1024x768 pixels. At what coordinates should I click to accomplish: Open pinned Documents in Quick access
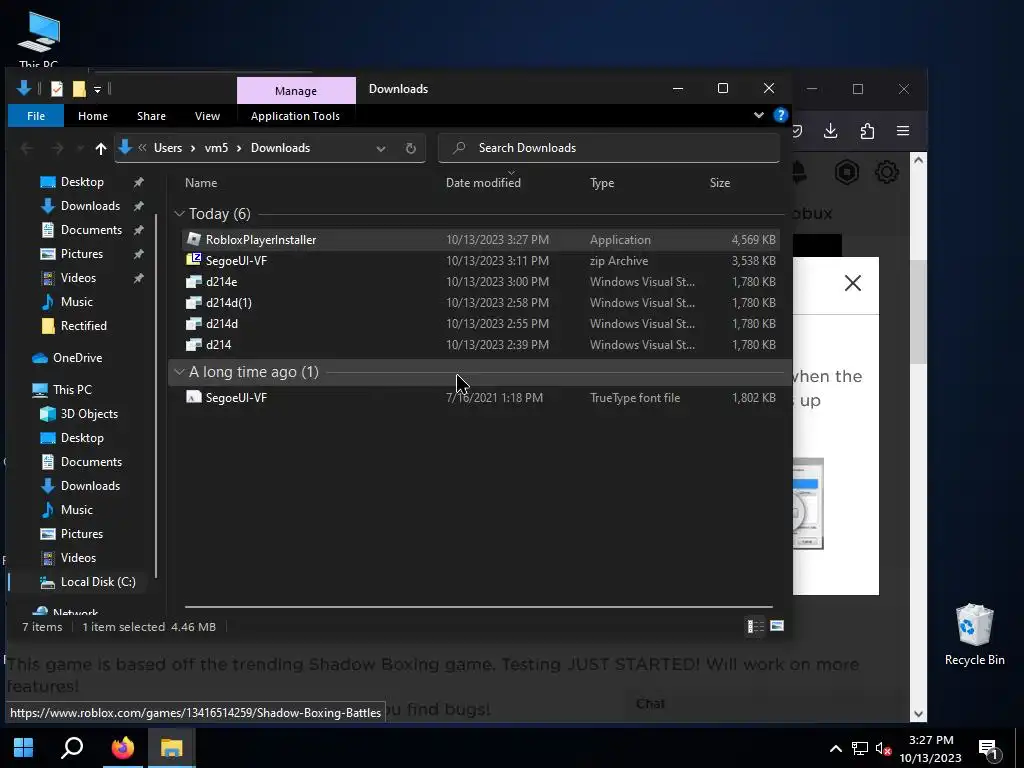pyautogui.click(x=91, y=230)
